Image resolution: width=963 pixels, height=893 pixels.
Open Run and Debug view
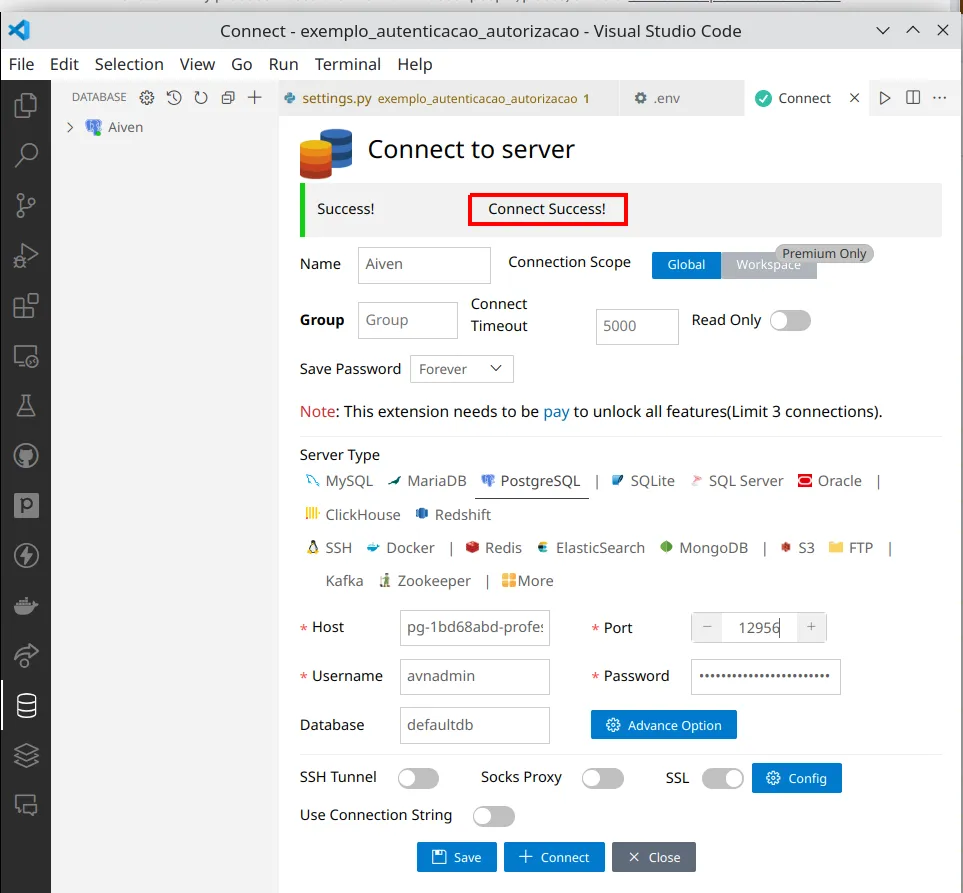(x=26, y=255)
